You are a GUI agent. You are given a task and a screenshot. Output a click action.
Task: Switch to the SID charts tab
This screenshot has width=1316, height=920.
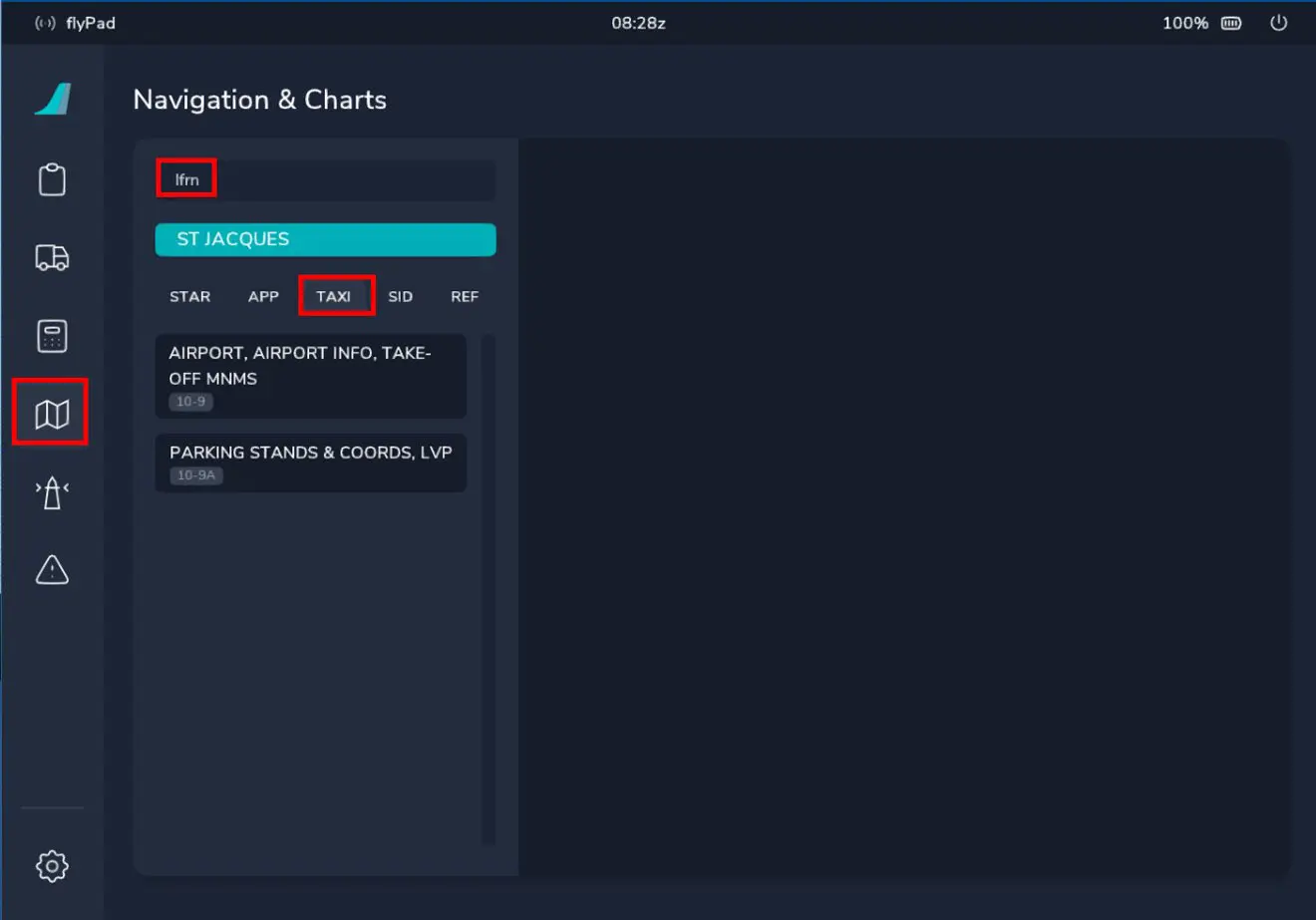pyautogui.click(x=400, y=296)
